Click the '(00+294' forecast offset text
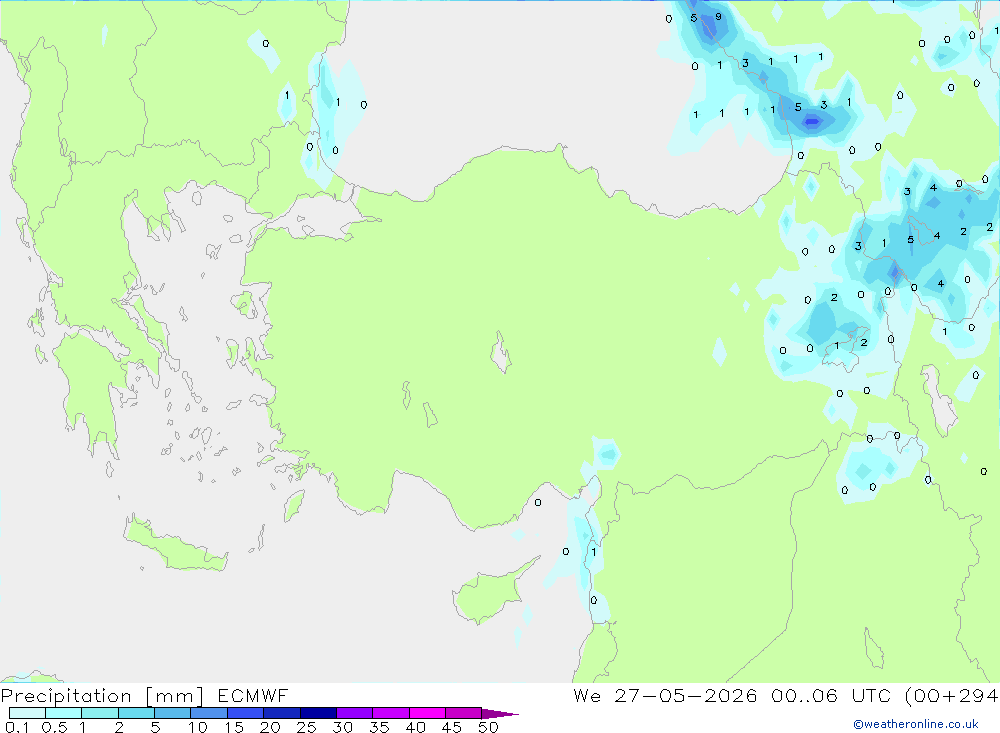This screenshot has height=733, width=1000. coord(952,696)
